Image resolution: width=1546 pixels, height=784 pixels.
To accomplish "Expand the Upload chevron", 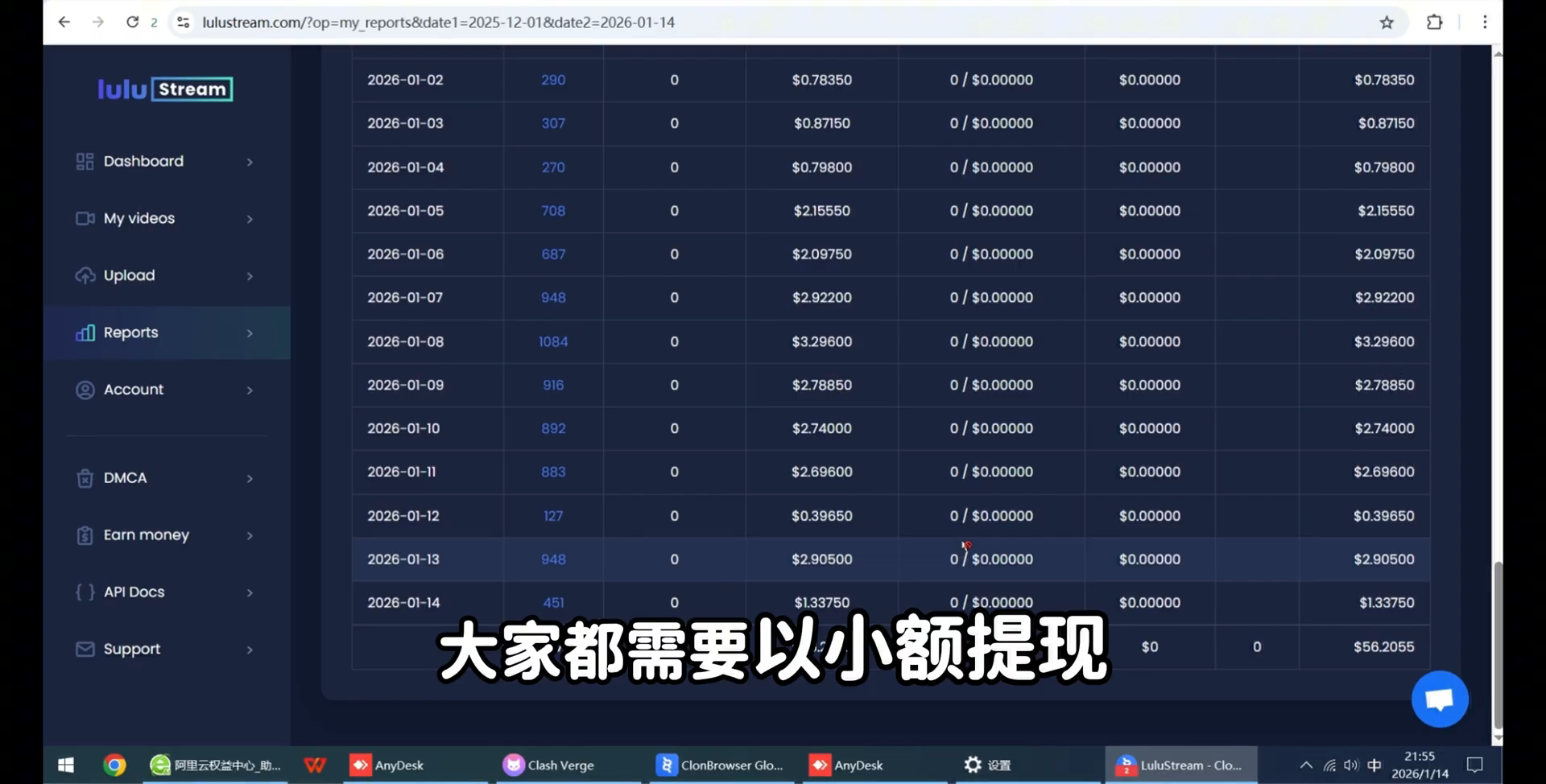I will point(250,276).
